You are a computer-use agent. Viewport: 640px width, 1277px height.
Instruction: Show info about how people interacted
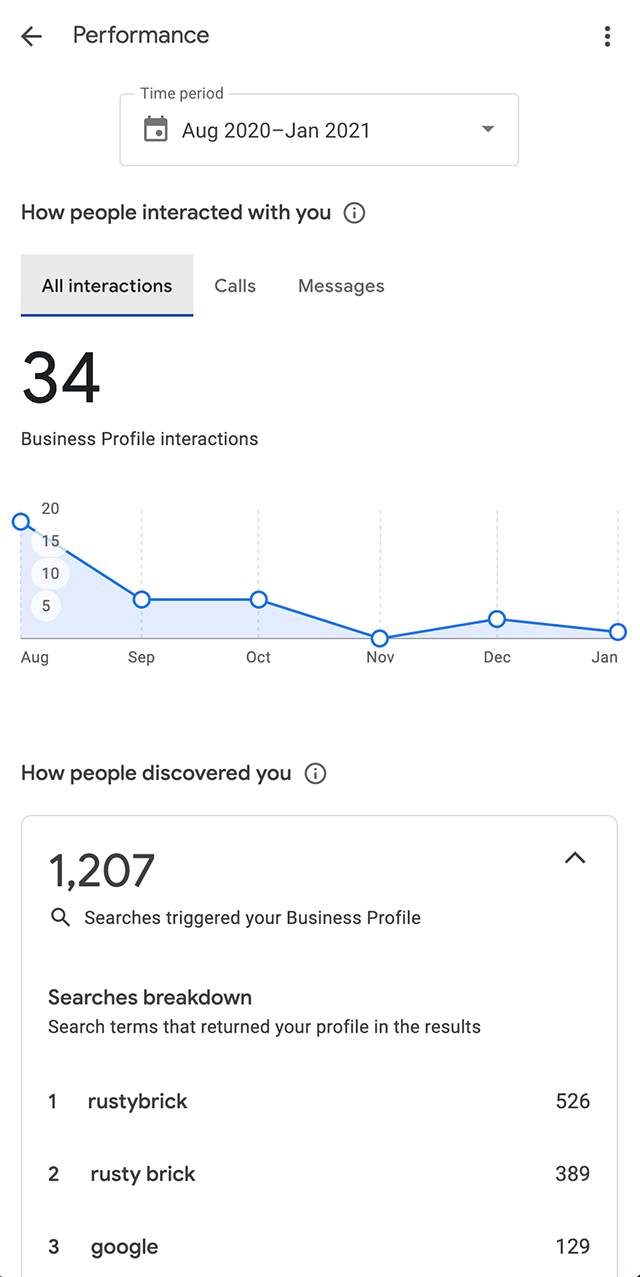(354, 213)
